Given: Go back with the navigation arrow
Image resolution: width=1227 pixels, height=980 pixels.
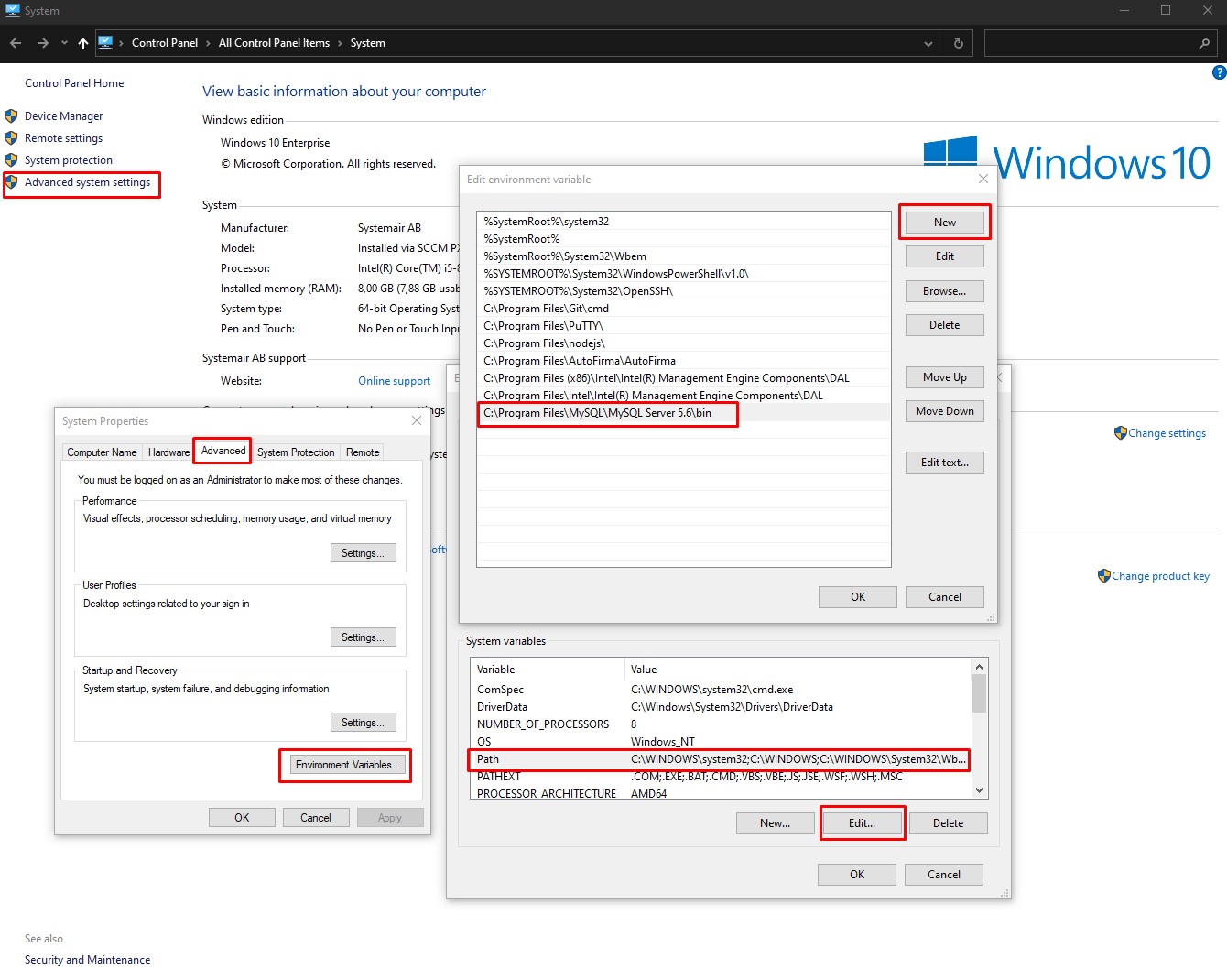Looking at the screenshot, I should point(16,43).
